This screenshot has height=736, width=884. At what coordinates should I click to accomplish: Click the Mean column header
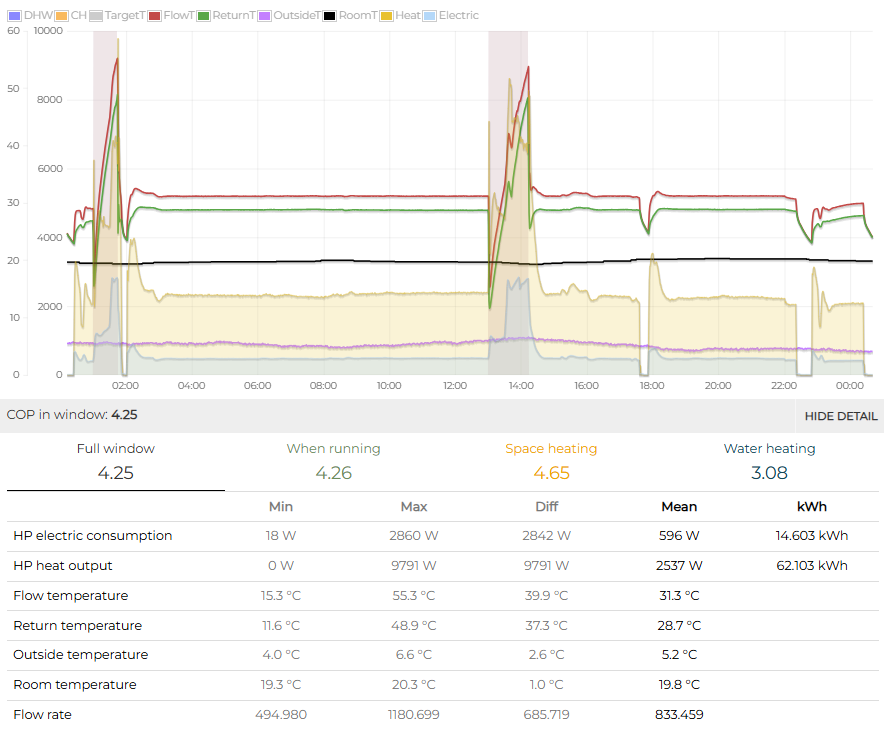pyautogui.click(x=679, y=506)
